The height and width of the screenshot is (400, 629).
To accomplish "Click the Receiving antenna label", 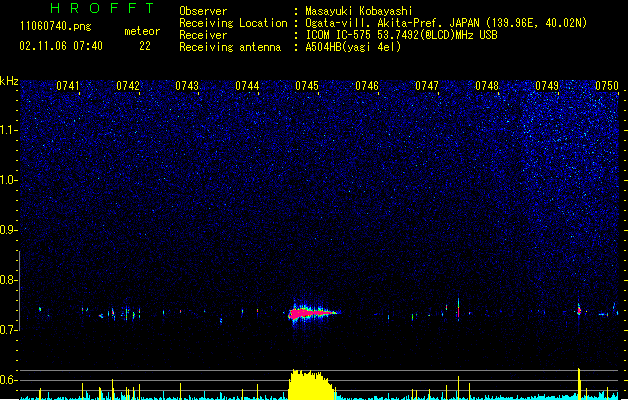I will [x=230, y=47].
